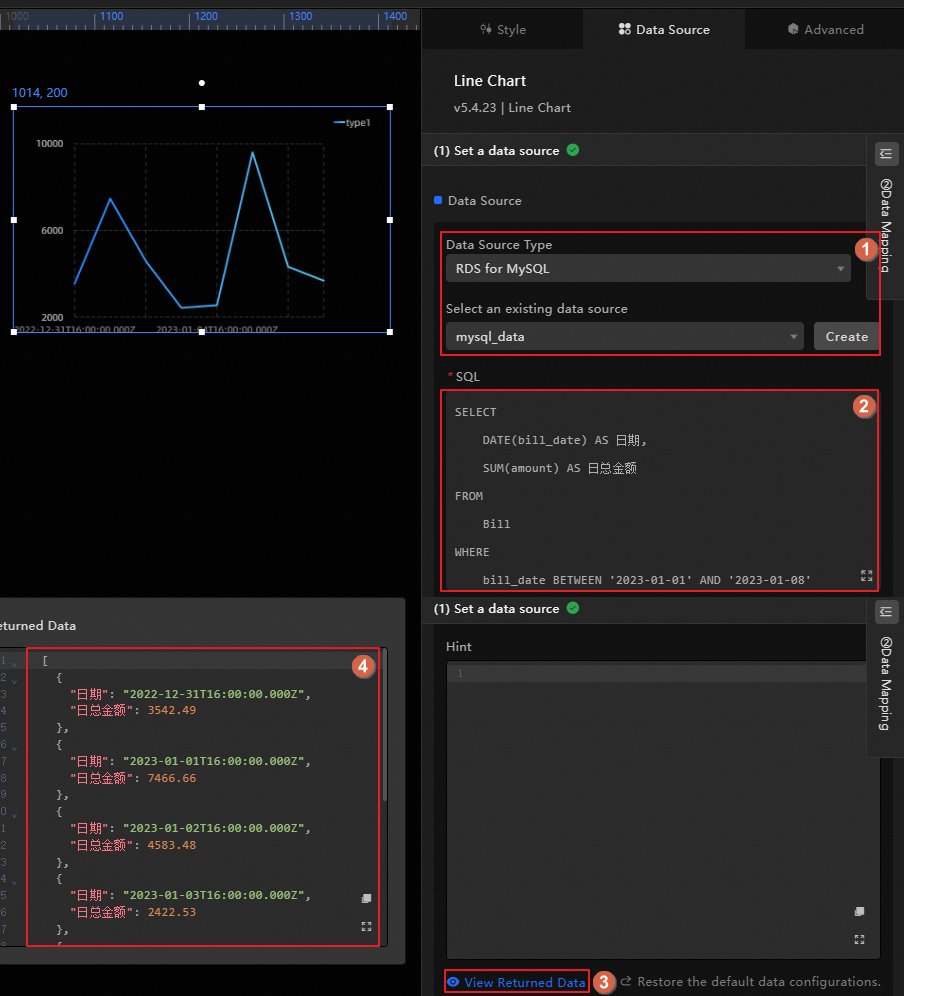The height and width of the screenshot is (996, 927).
Task: Copy the returned data JSON
Action: pyautogui.click(x=366, y=898)
